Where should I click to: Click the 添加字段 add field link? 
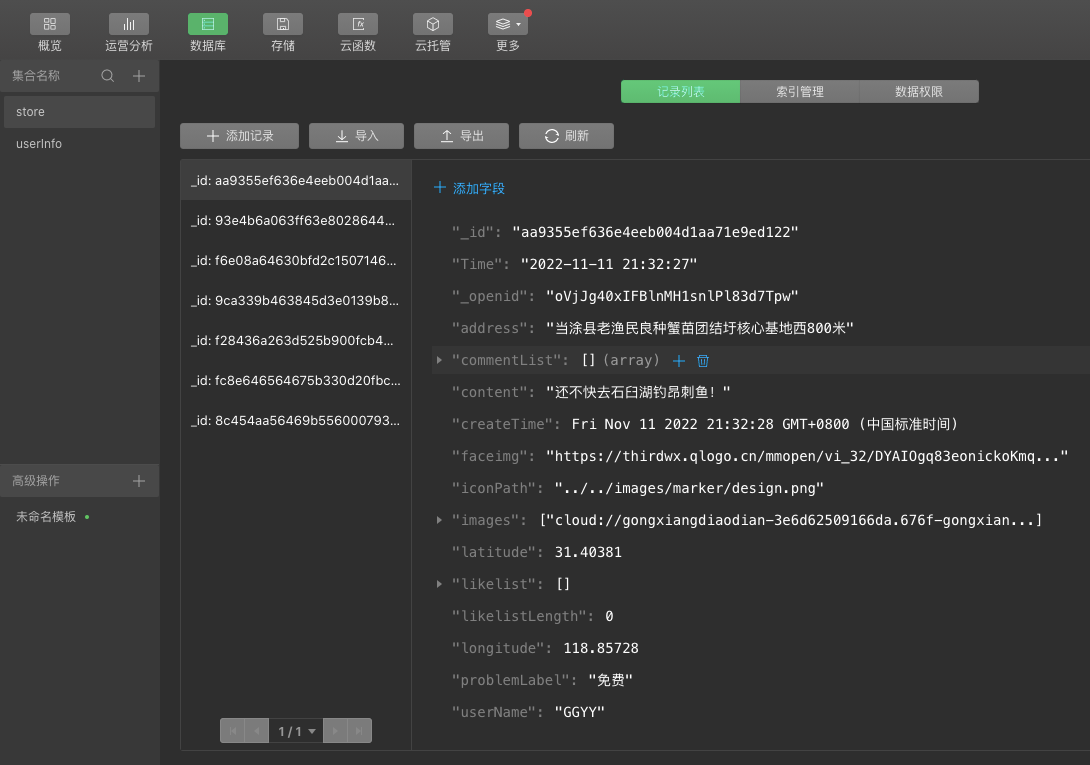coord(469,188)
